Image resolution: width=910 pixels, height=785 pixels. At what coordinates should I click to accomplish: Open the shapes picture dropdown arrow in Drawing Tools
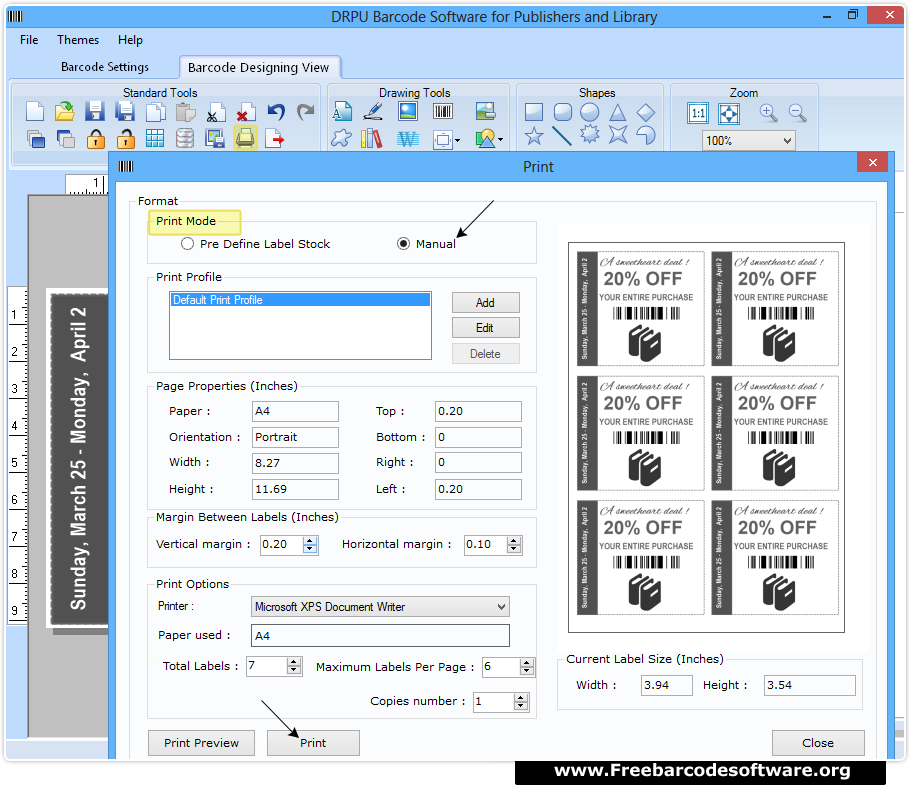pyautogui.click(x=500, y=140)
